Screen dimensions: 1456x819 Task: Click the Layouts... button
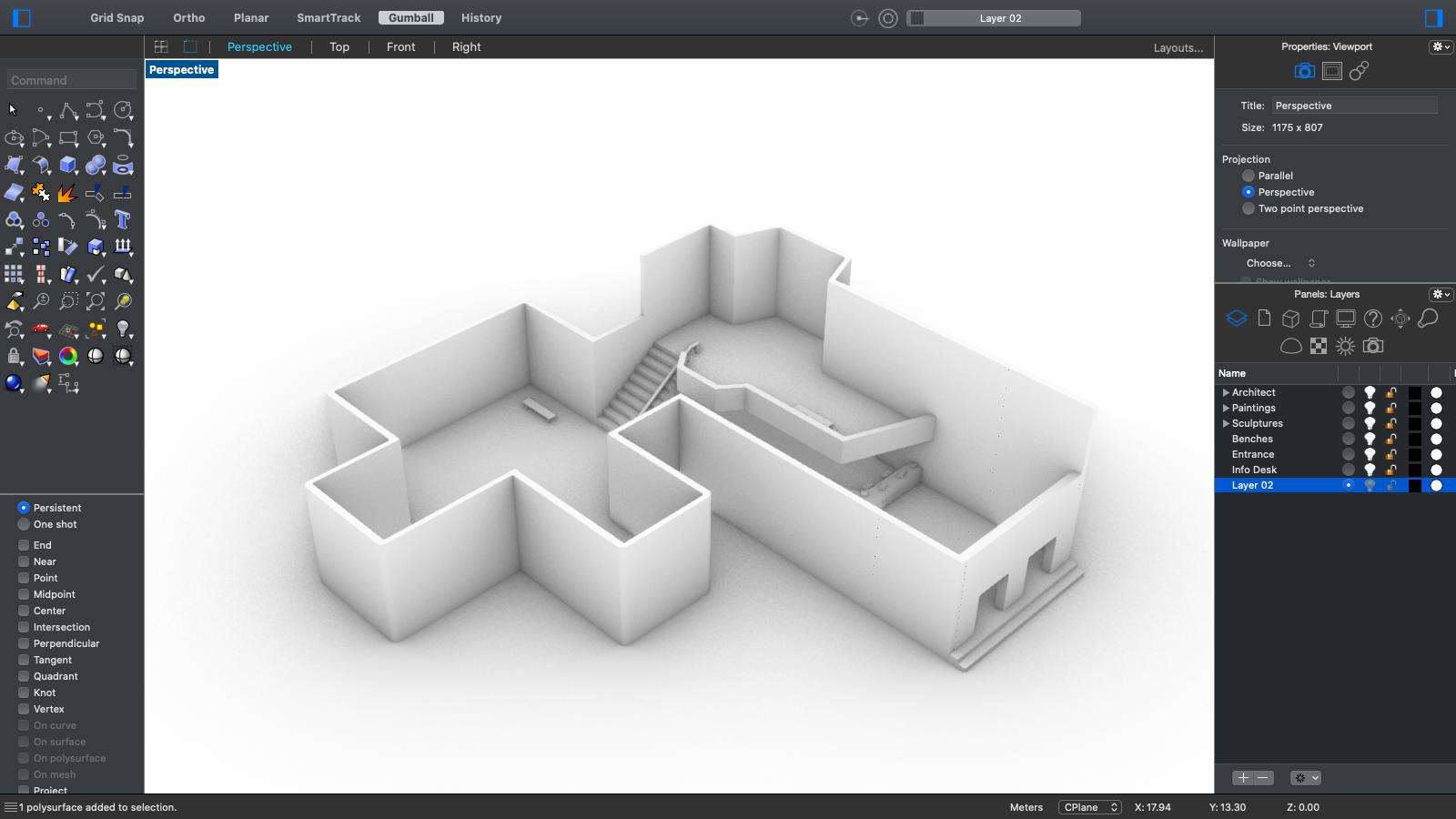point(1178,48)
